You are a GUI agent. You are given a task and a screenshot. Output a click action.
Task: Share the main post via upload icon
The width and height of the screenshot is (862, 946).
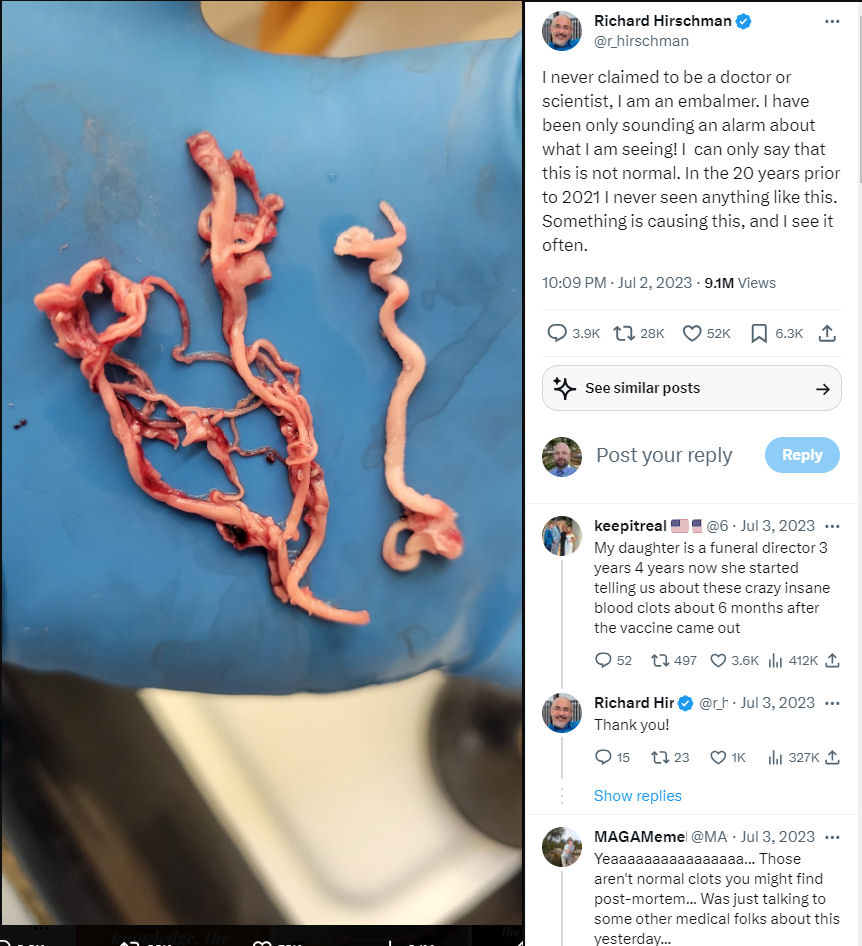[827, 333]
